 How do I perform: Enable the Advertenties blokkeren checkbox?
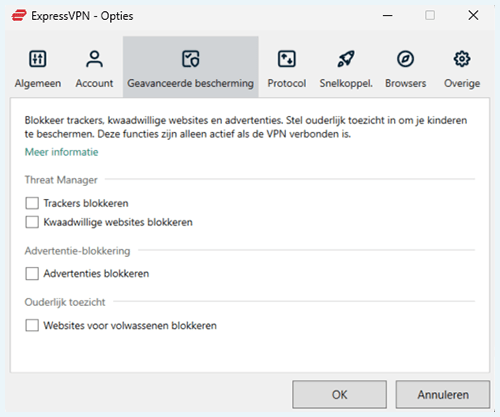pyautogui.click(x=32, y=273)
